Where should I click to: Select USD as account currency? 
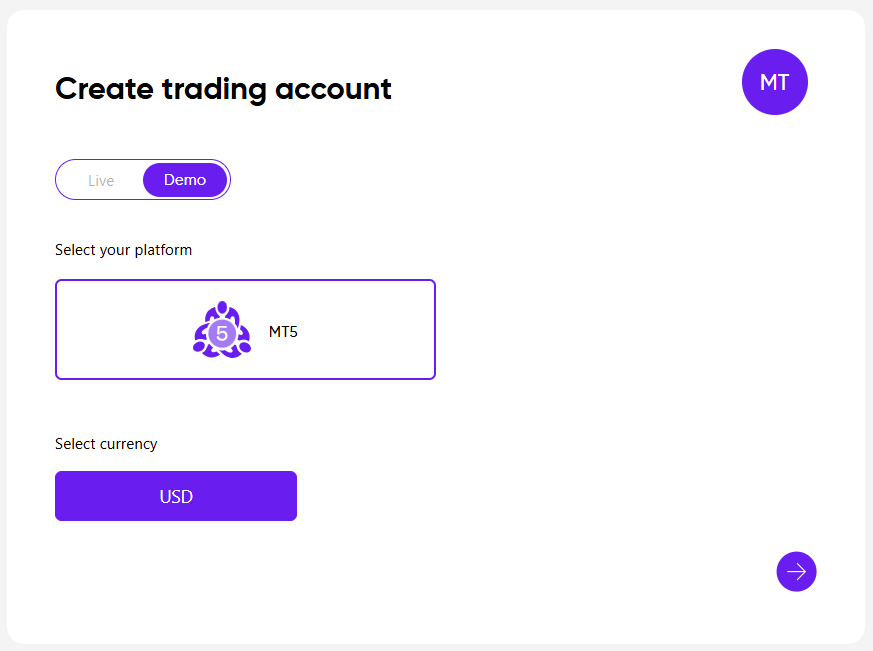[176, 496]
